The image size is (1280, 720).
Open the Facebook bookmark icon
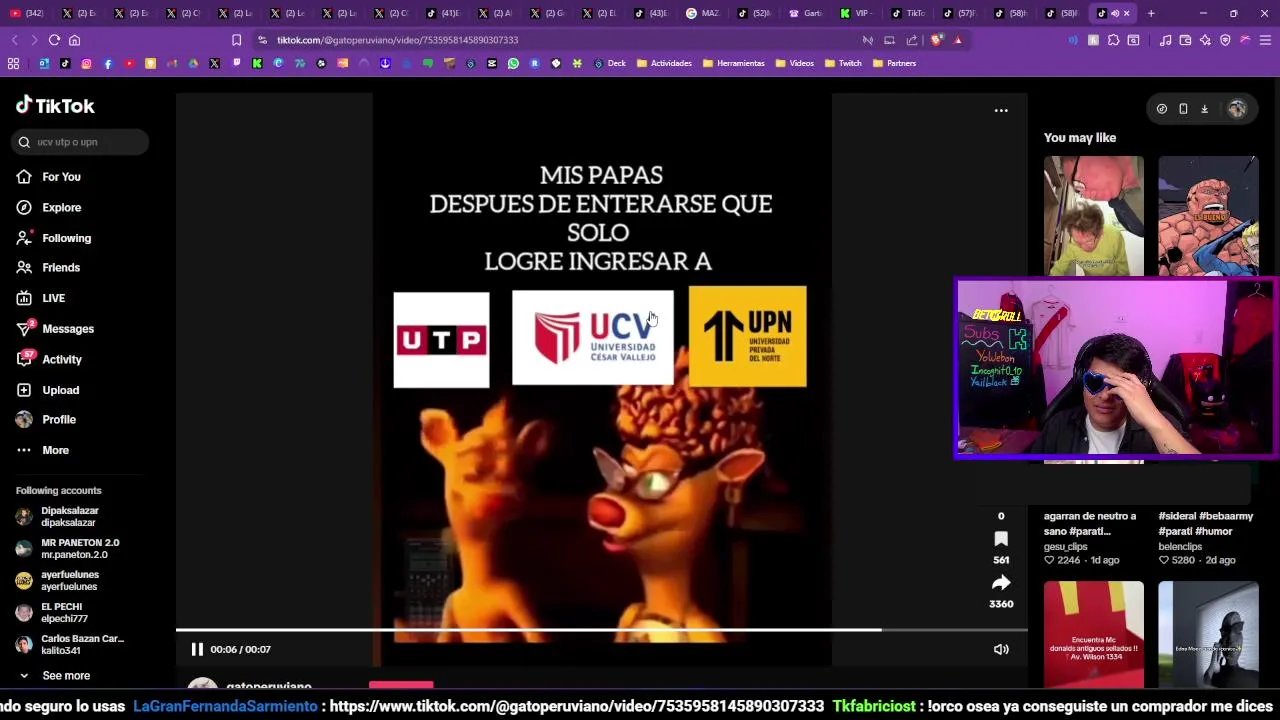108,63
